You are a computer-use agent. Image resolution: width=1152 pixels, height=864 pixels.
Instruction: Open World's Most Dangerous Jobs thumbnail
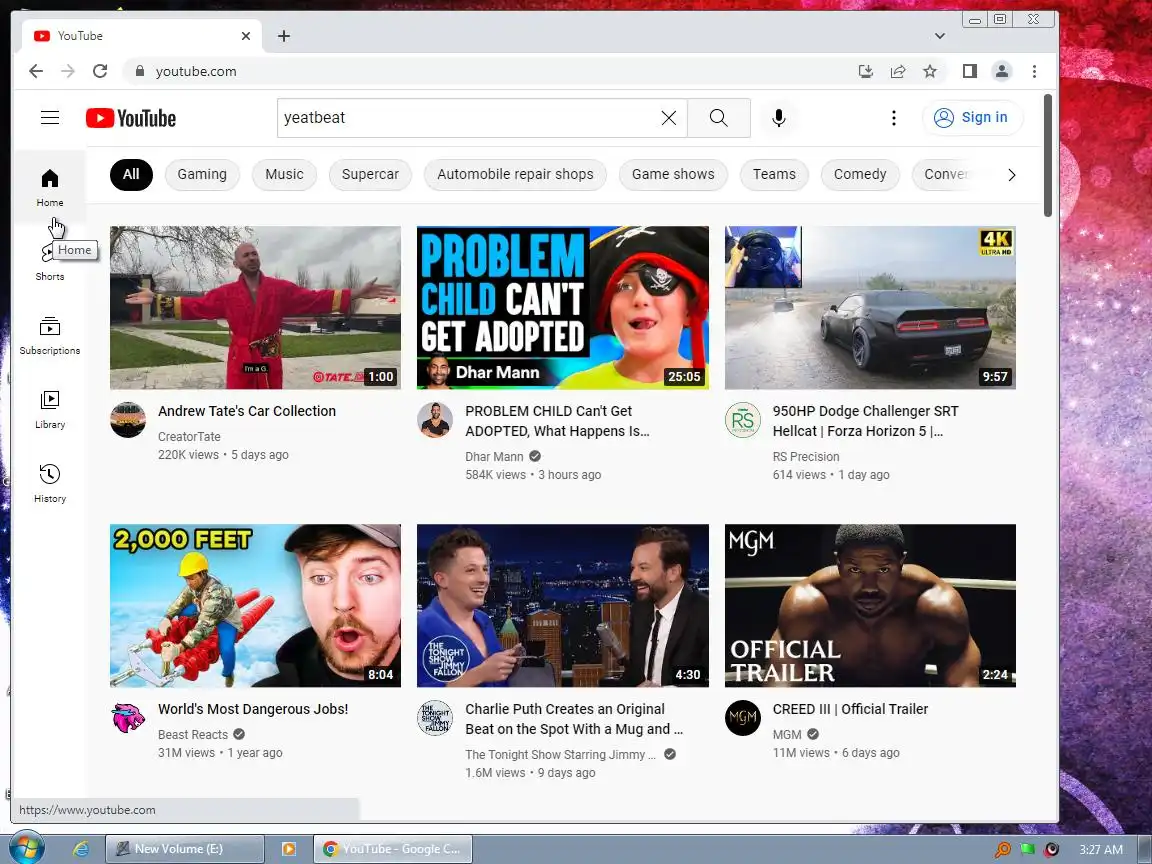coord(256,605)
